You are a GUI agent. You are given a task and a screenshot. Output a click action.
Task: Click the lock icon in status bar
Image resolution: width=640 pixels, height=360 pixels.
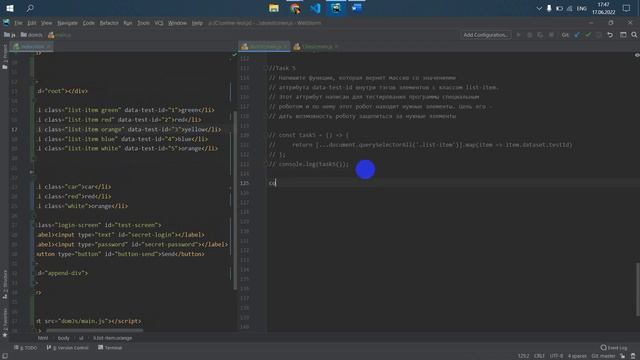point(622,356)
